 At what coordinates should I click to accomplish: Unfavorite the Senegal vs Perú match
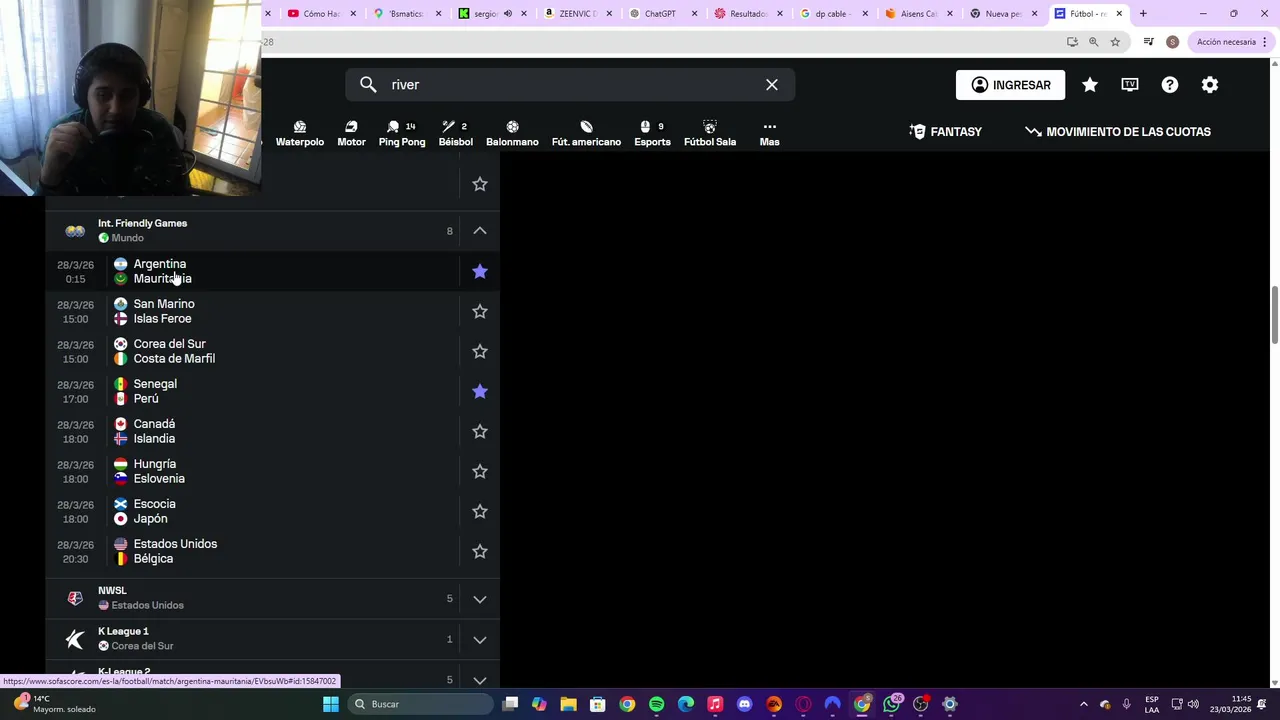pyautogui.click(x=480, y=391)
